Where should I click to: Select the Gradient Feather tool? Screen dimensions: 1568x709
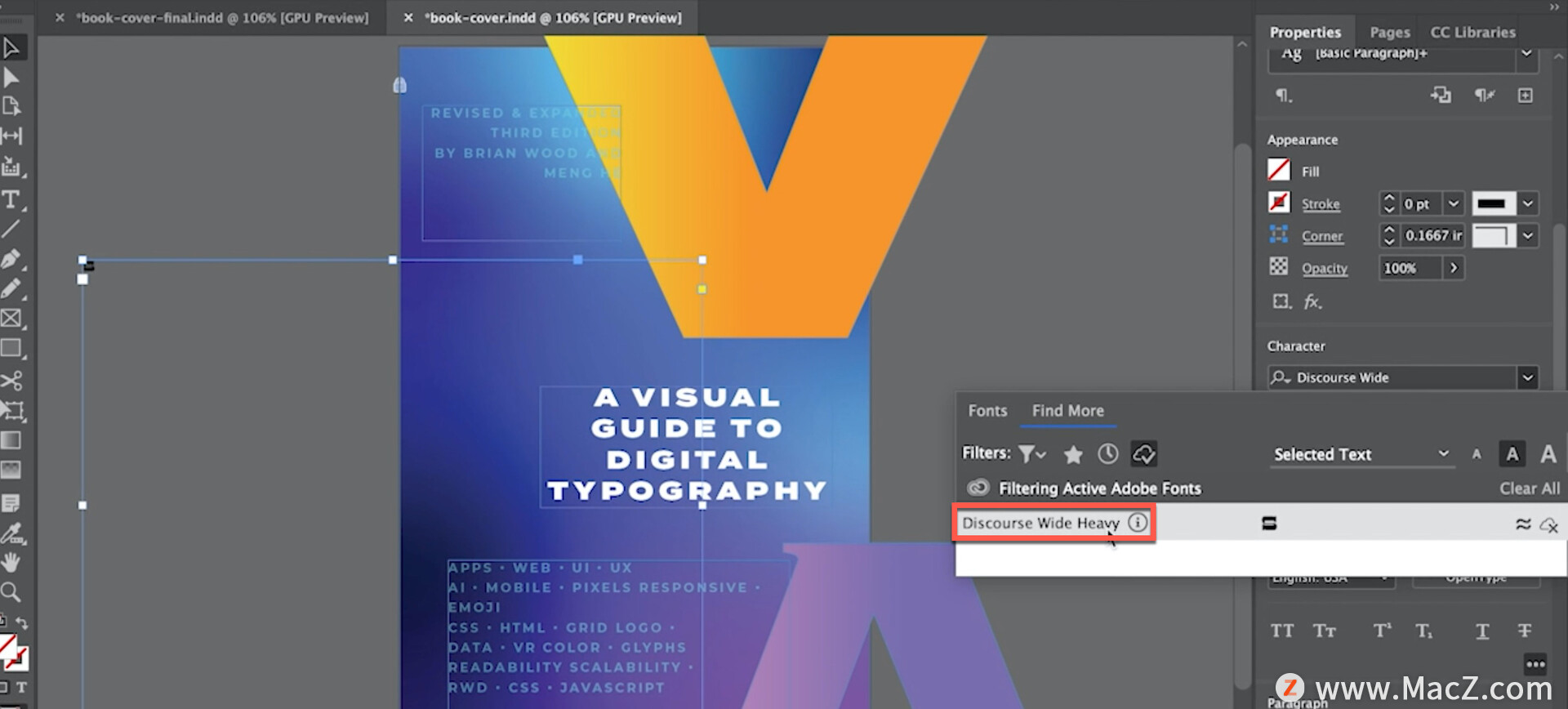click(x=11, y=470)
